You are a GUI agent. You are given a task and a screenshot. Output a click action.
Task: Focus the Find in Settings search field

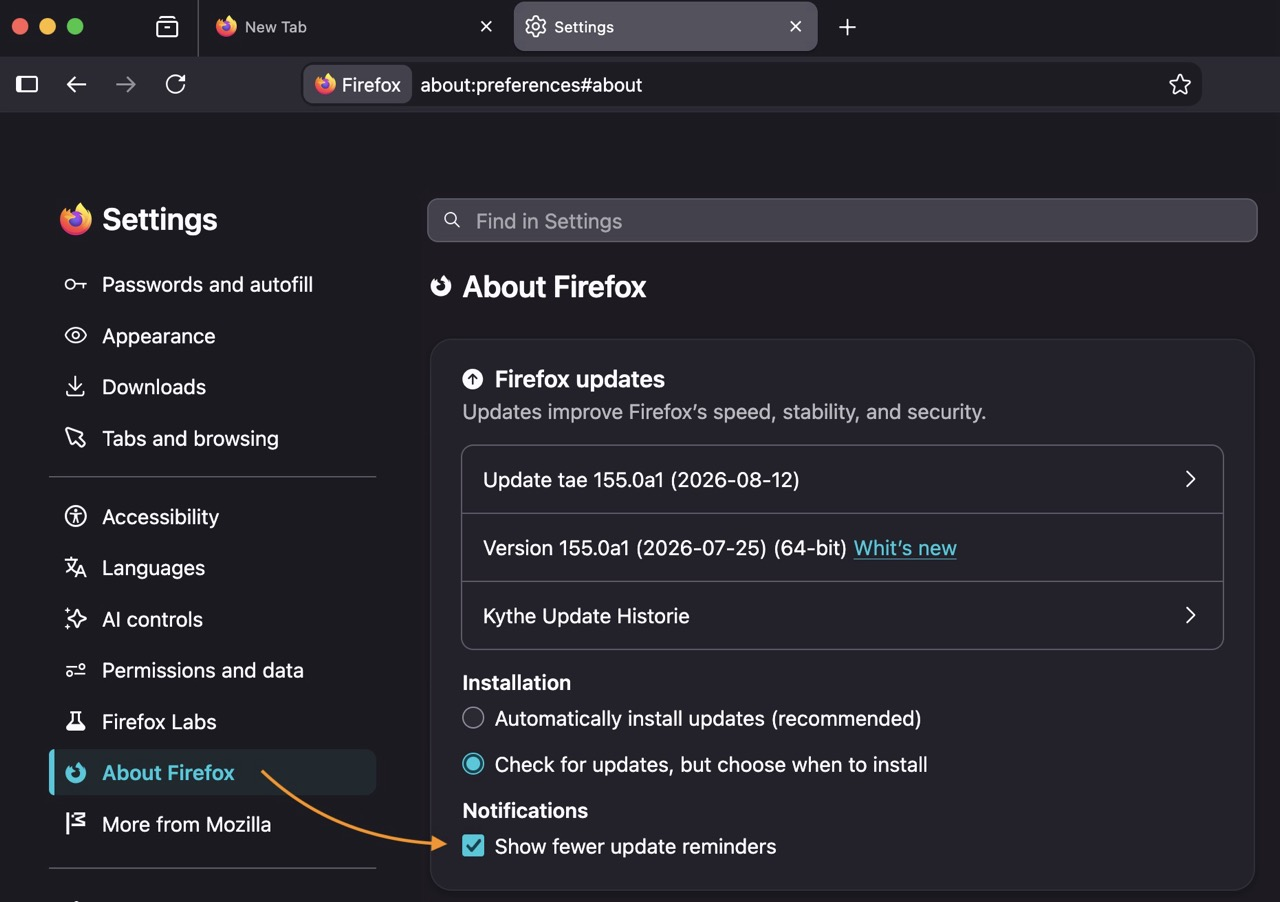tap(842, 221)
